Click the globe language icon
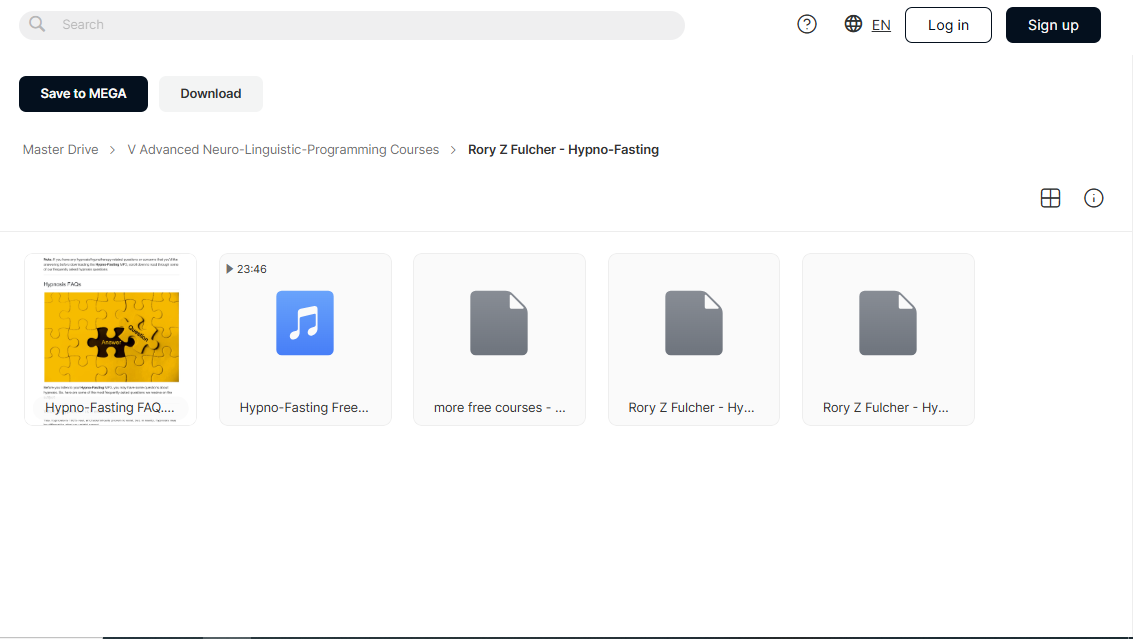 [x=853, y=24]
